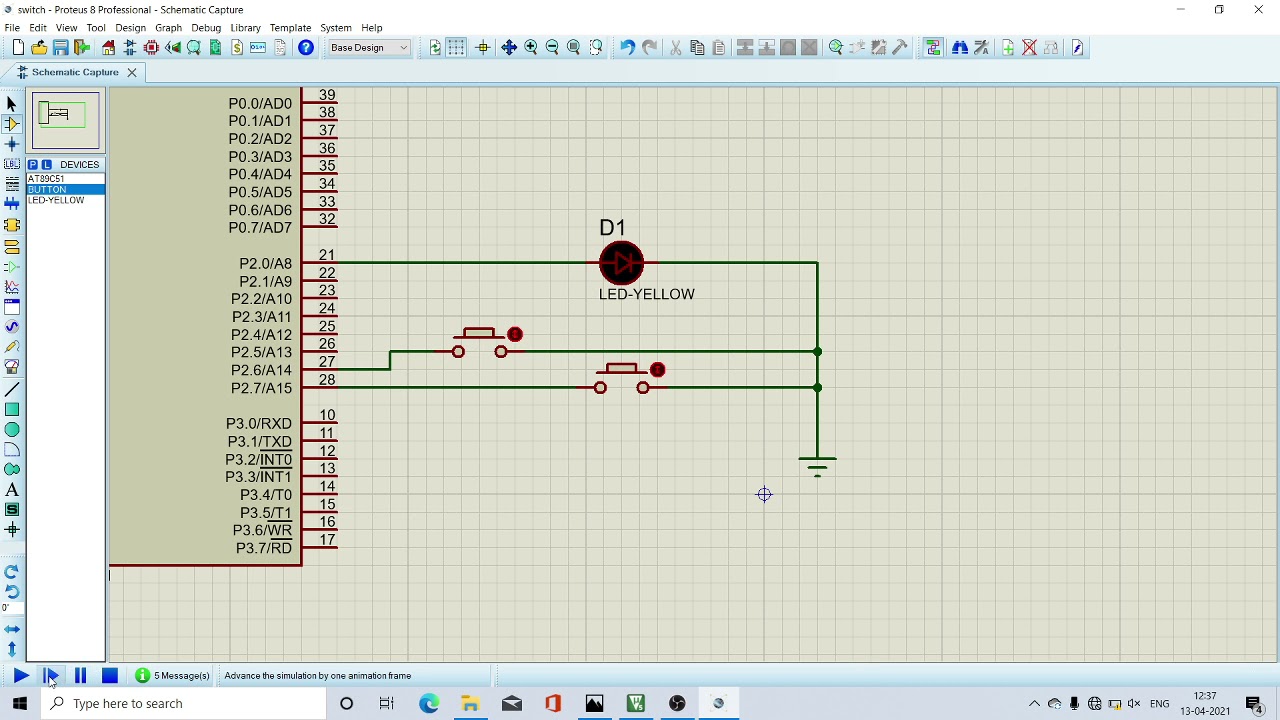
Task: Open Microsoft Edge from taskbar
Action: pos(429,703)
